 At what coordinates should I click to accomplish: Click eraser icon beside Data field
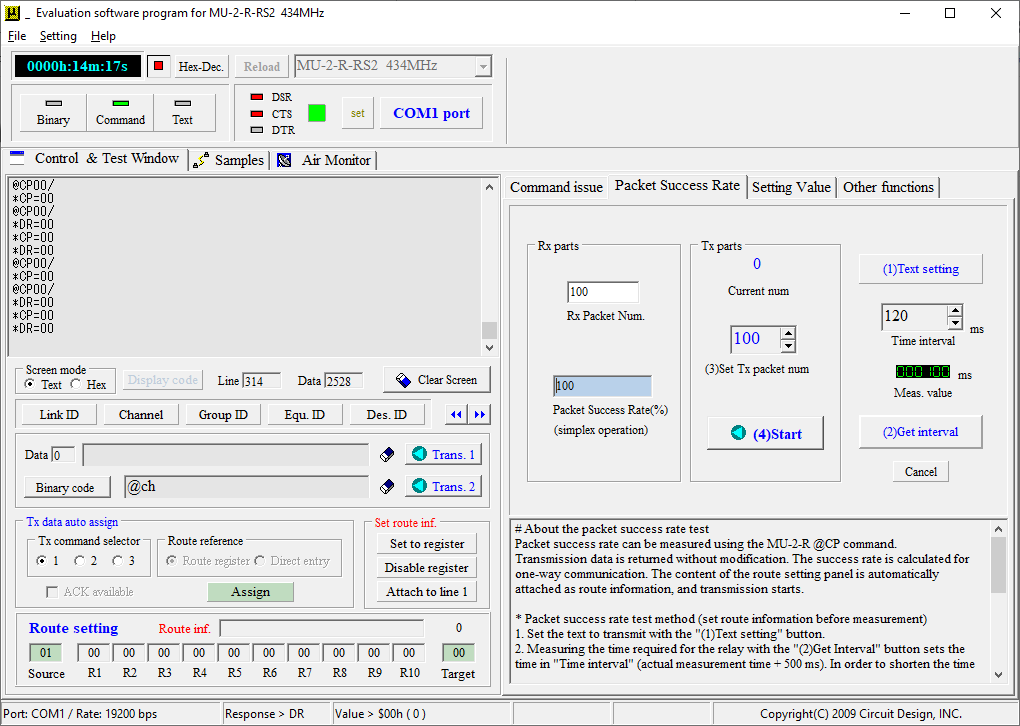click(x=387, y=455)
